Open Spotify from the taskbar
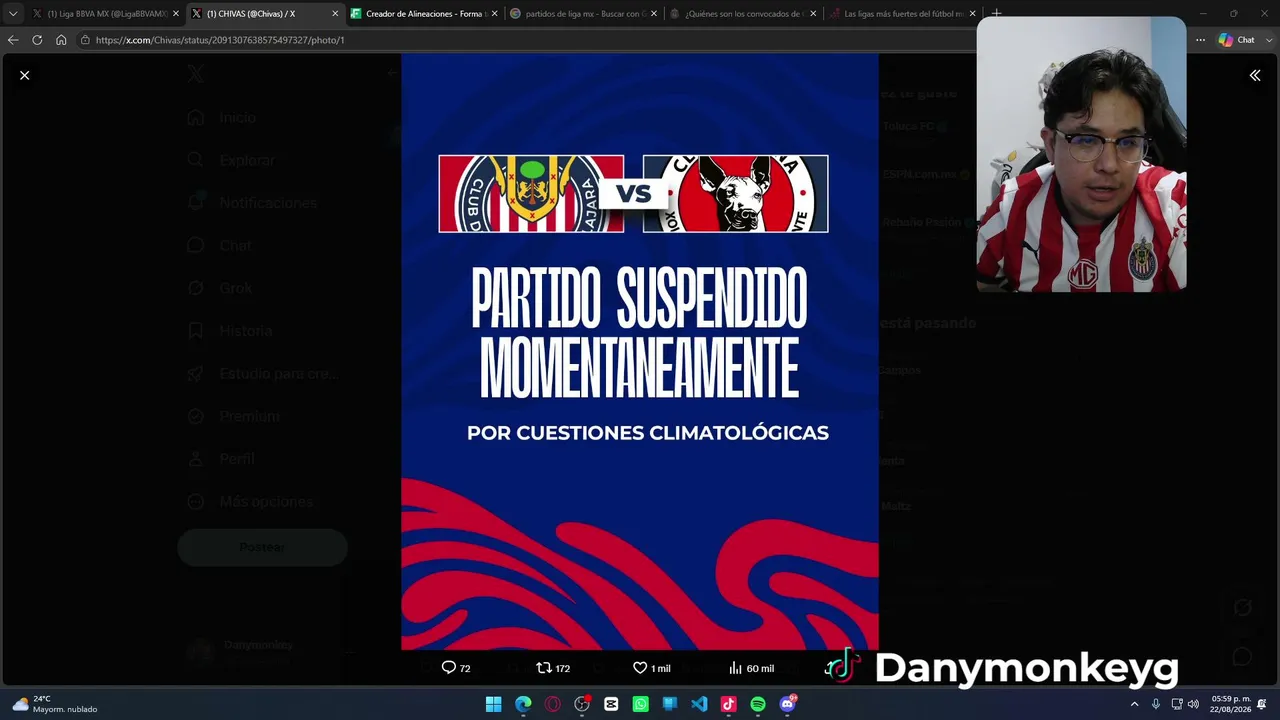1280x720 pixels. tap(758, 704)
